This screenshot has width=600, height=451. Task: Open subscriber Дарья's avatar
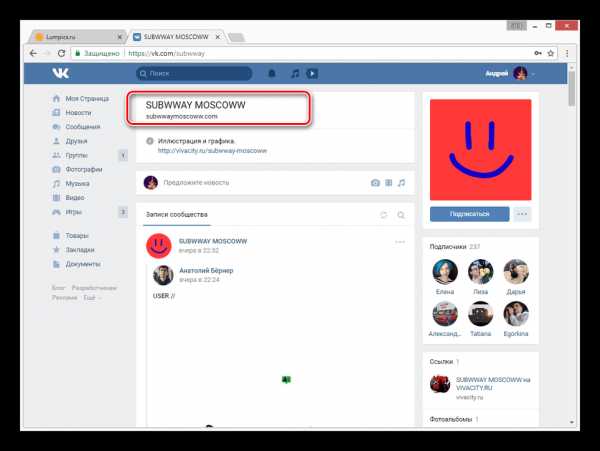pyautogui.click(x=516, y=272)
